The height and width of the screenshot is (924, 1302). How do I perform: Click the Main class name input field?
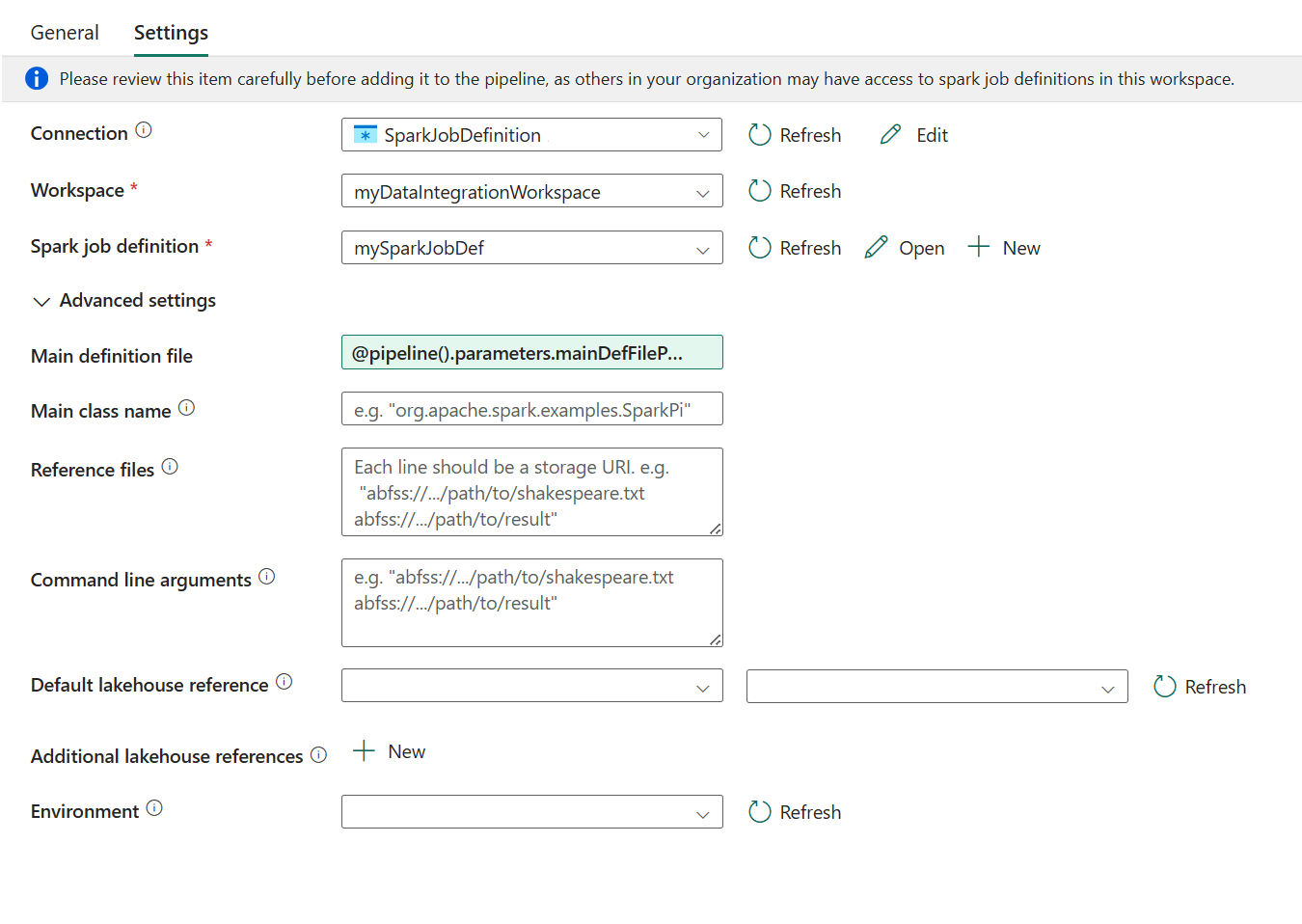coord(531,409)
